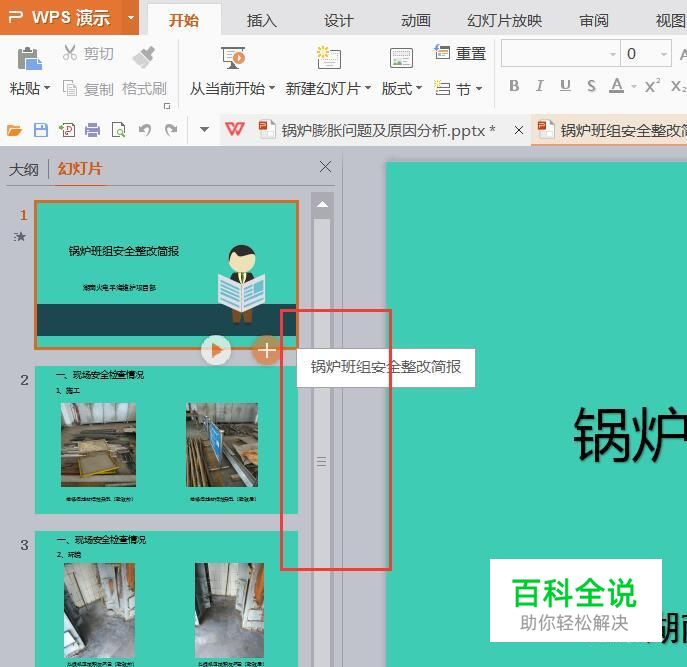Toggle Italic formatting button

pyautogui.click(x=540, y=86)
